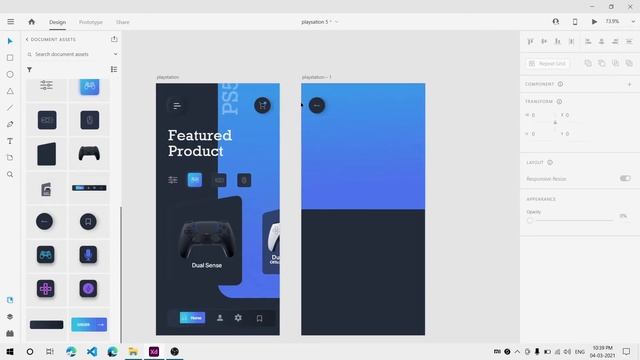Viewport: 640px width, 360px height.
Task: Toggle the Responsive Resize switch
Action: [625, 178]
